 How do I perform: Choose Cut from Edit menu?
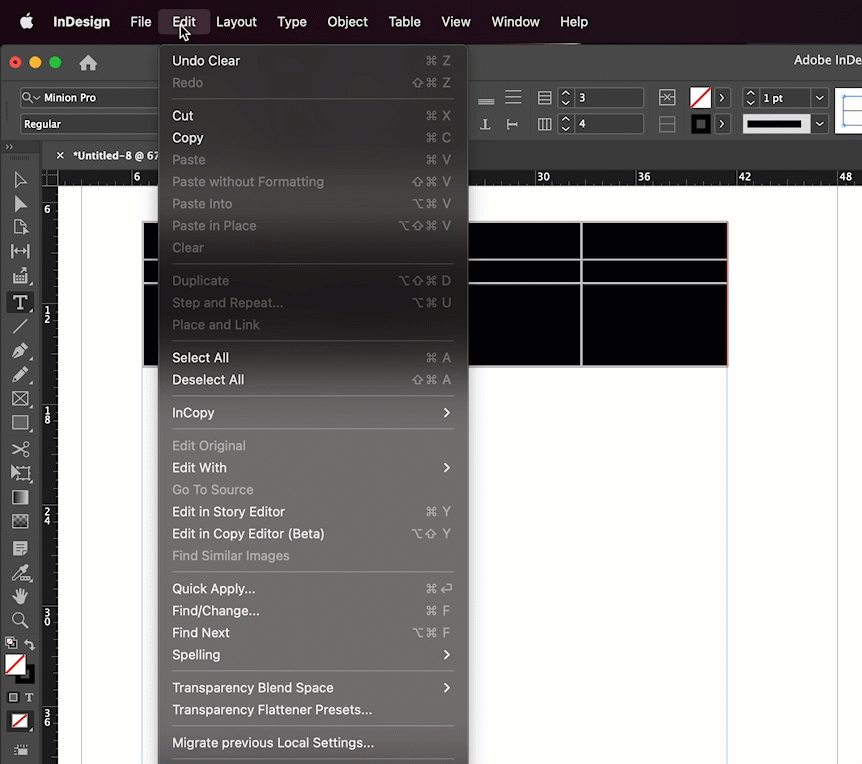(312, 116)
